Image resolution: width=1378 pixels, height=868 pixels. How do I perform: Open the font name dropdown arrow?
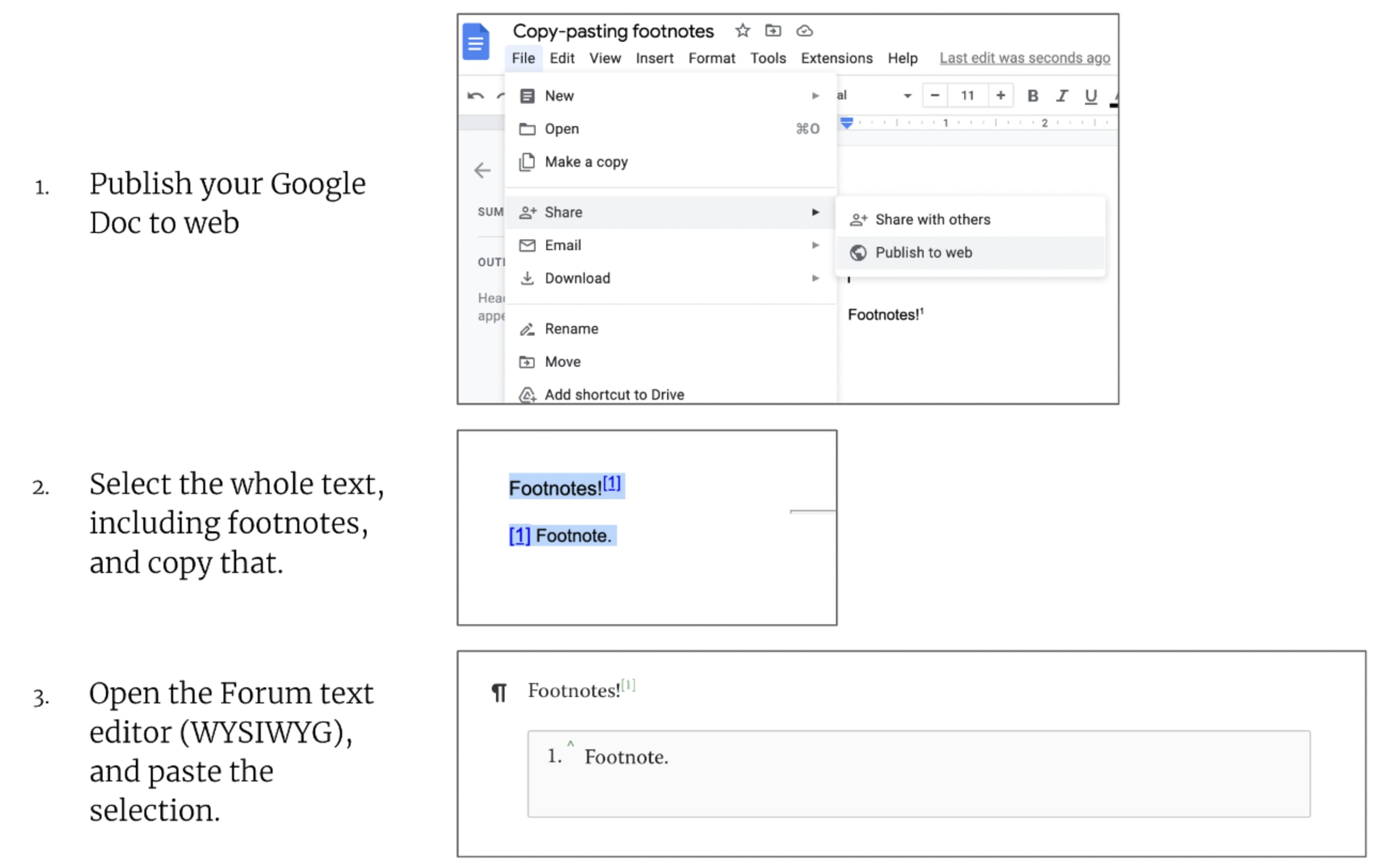[907, 96]
